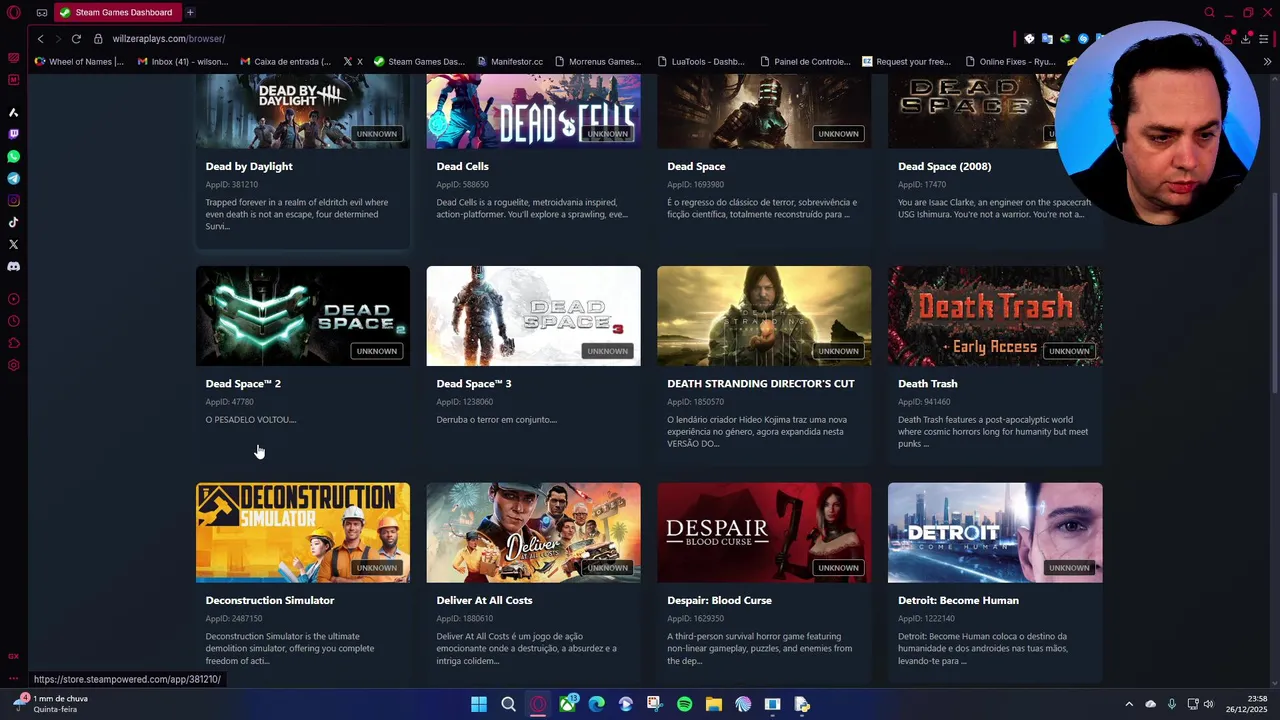Open Twitch from the sidebar

tap(14, 134)
